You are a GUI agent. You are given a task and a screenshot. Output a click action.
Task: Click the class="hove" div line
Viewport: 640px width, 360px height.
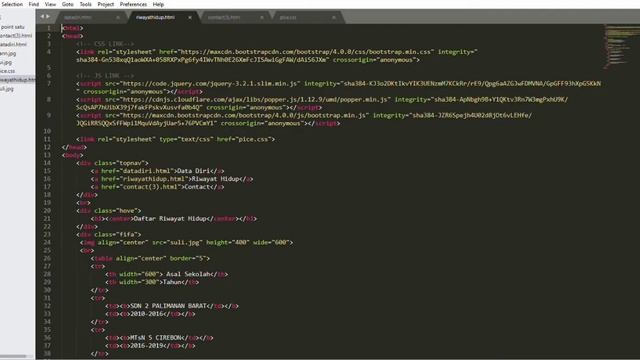point(109,211)
